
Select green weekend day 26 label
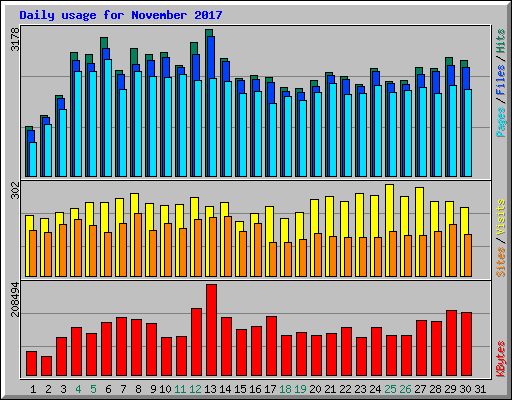405,389
